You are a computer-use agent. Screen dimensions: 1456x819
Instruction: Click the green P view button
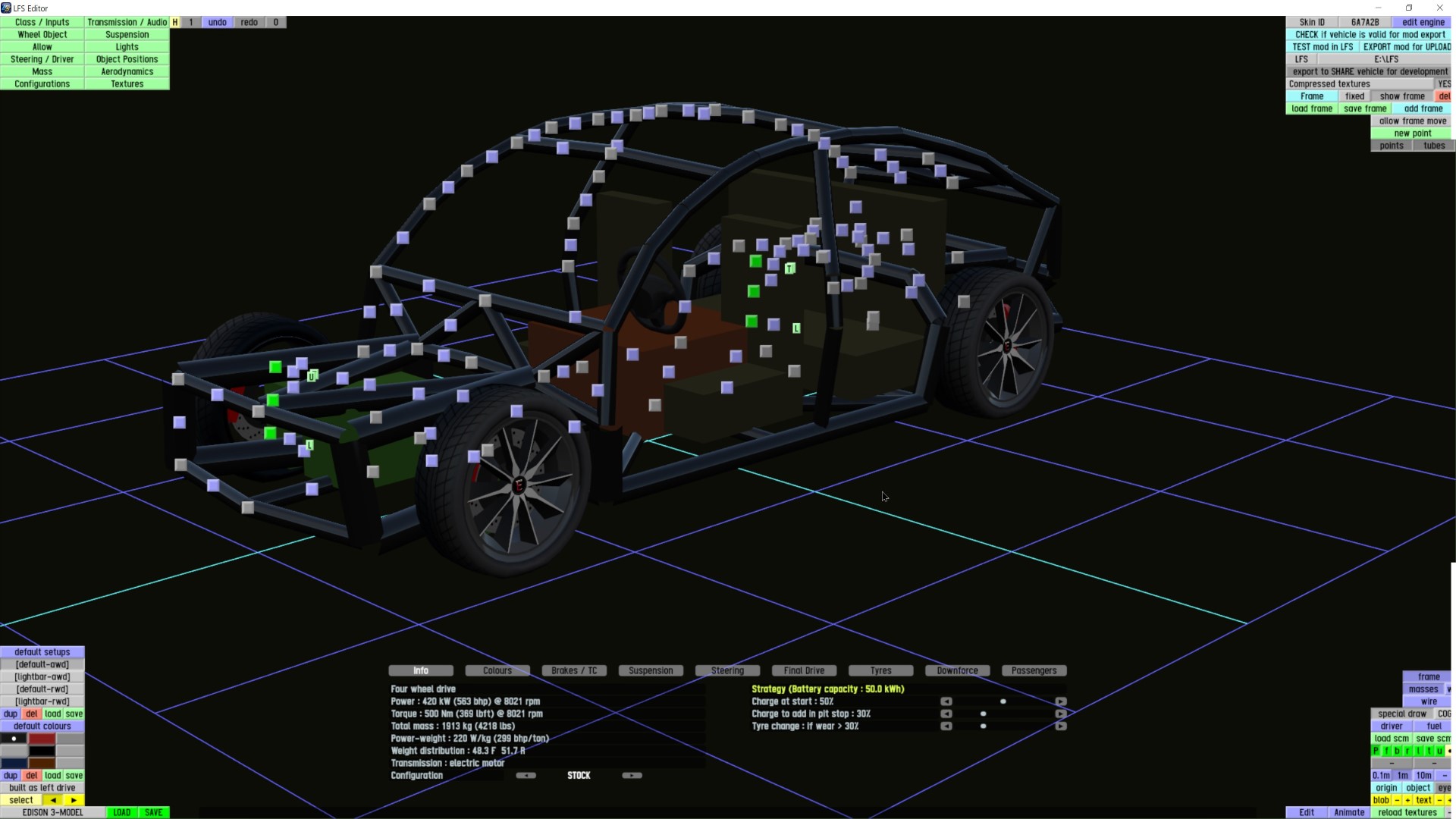[1376, 751]
